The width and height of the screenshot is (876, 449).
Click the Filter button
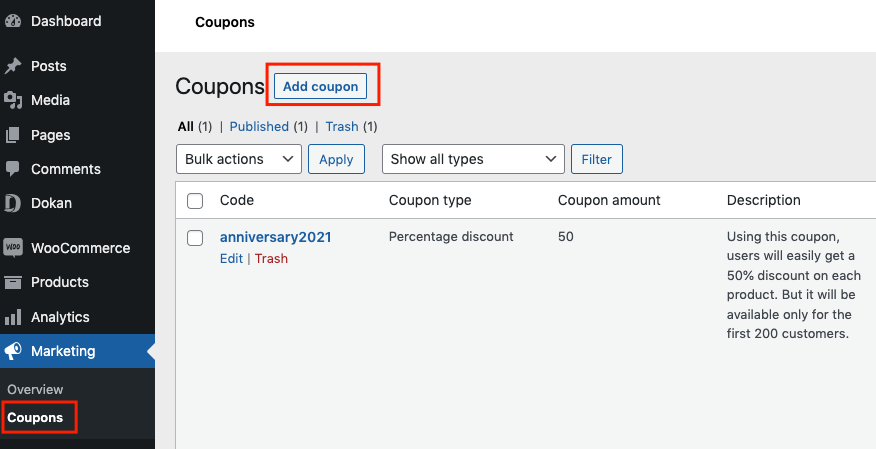point(597,159)
